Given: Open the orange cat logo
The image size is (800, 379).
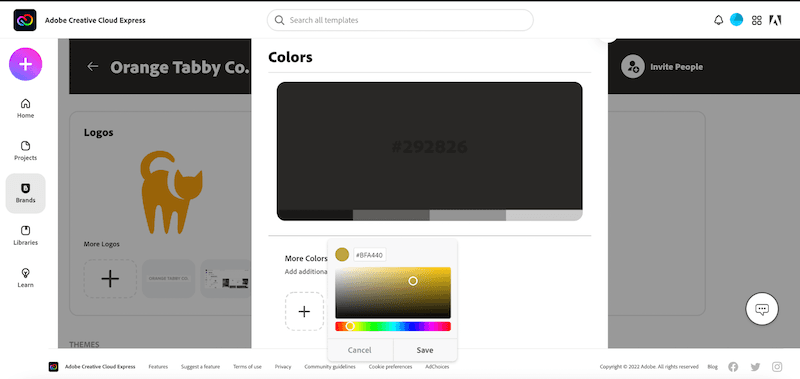Looking at the screenshot, I should tap(172, 192).
